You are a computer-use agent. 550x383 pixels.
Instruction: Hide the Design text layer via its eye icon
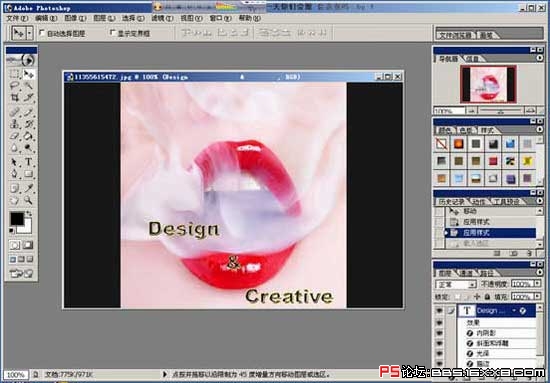pos(439,311)
